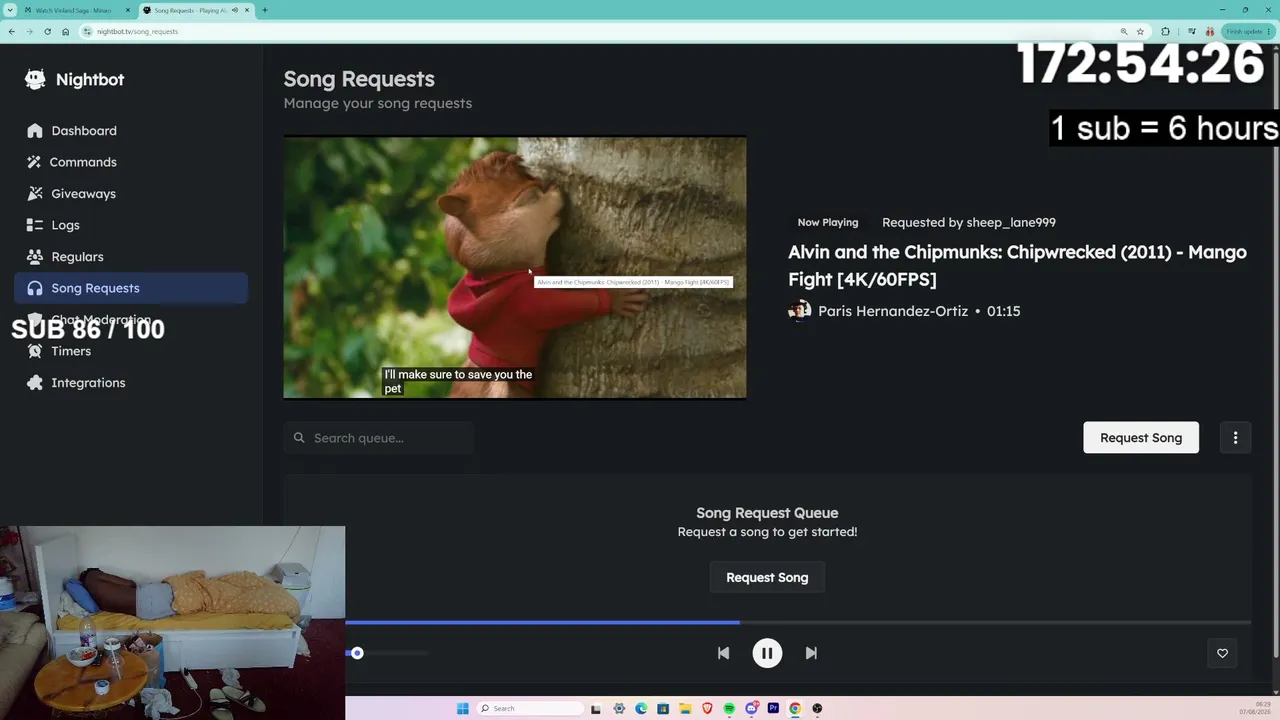Adjust the volume slider handle
Viewport: 1280px width, 720px height.
(357, 653)
